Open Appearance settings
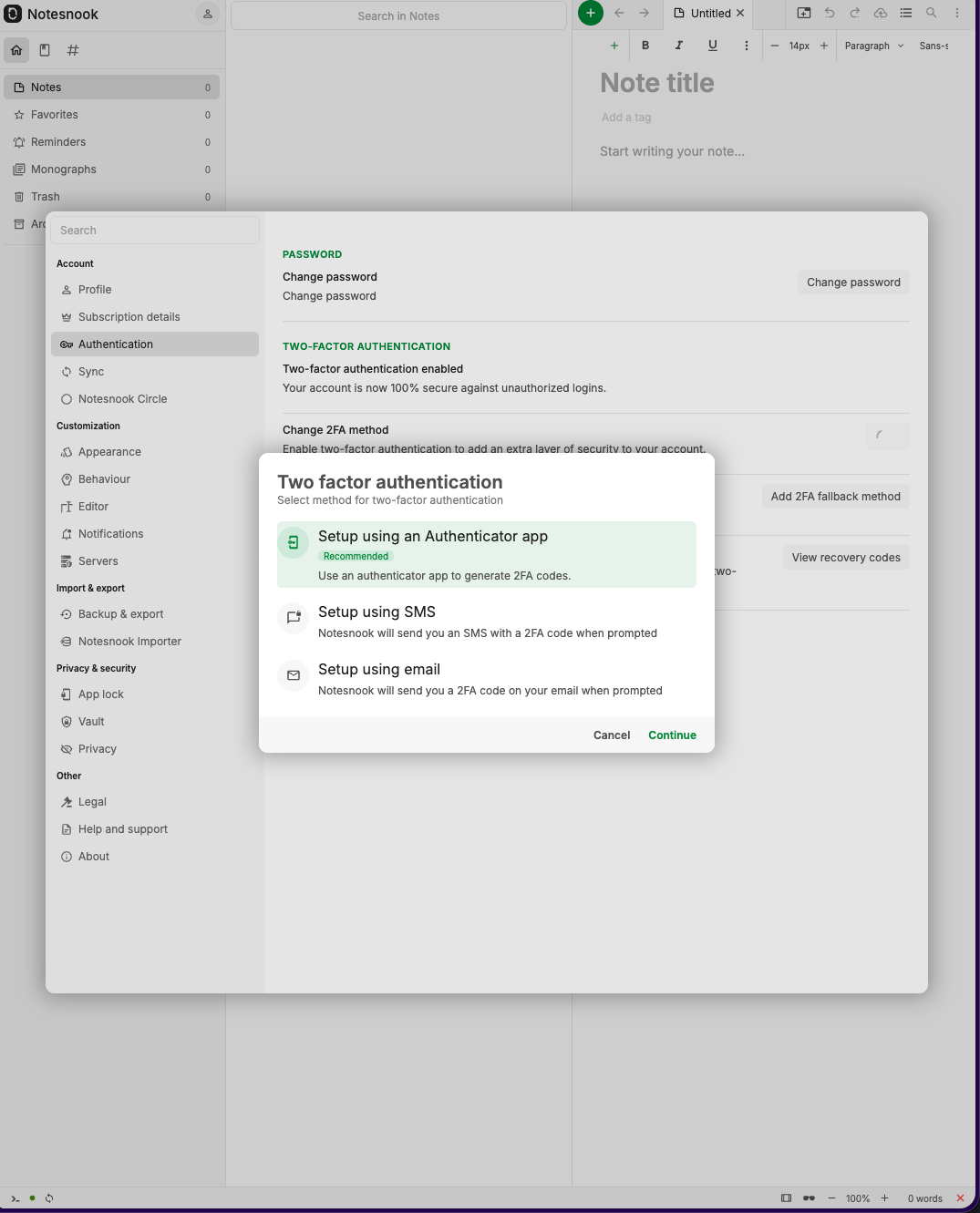 (x=155, y=452)
